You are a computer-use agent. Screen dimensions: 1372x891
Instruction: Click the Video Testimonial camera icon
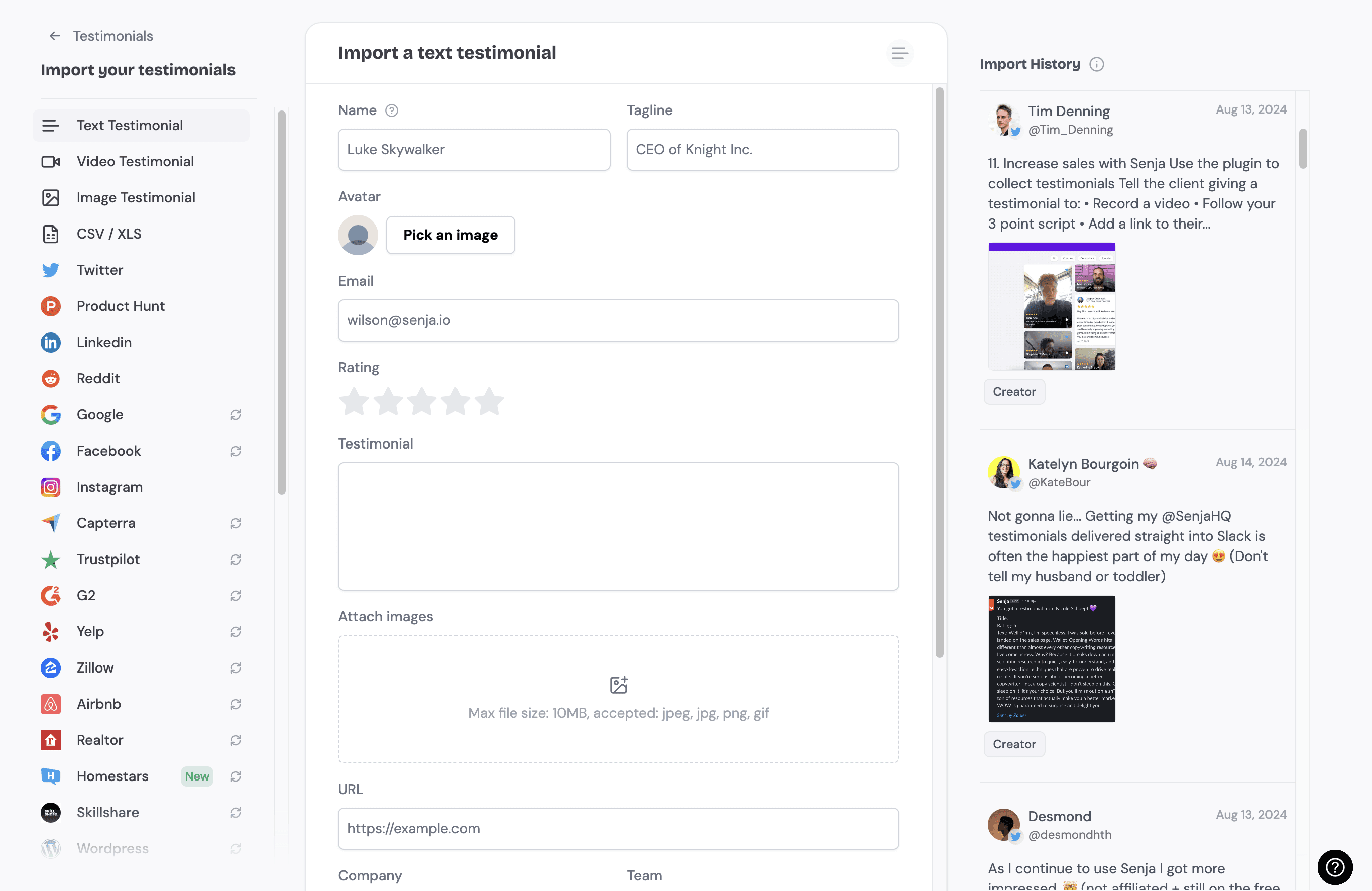pos(50,161)
